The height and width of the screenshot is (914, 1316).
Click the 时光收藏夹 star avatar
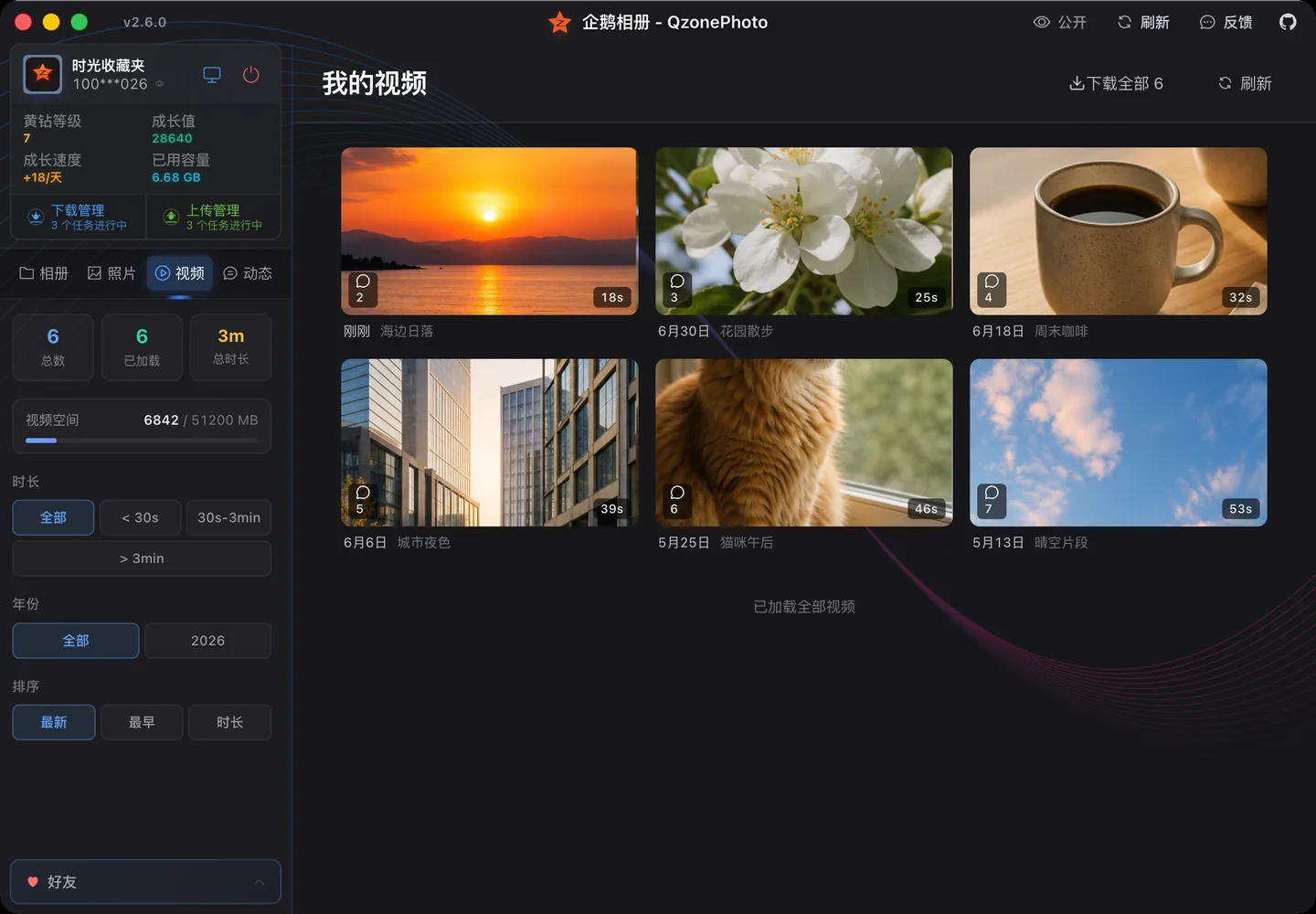[x=42, y=74]
